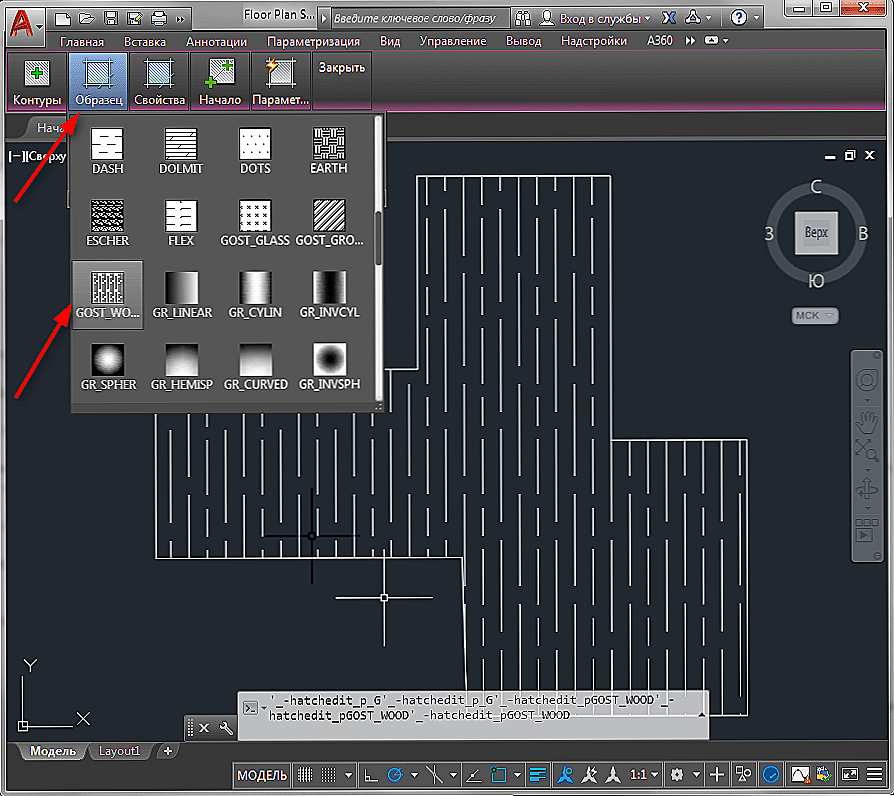Switch to the Модель tab
The height and width of the screenshot is (796, 894).
[x=52, y=752]
